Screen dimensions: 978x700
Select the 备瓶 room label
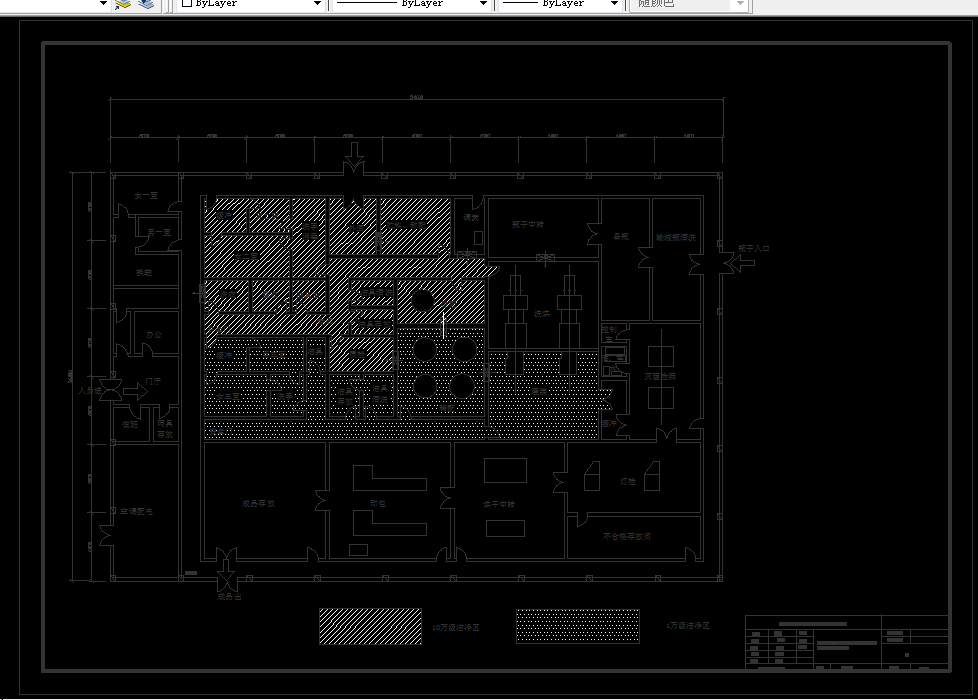[x=621, y=236]
